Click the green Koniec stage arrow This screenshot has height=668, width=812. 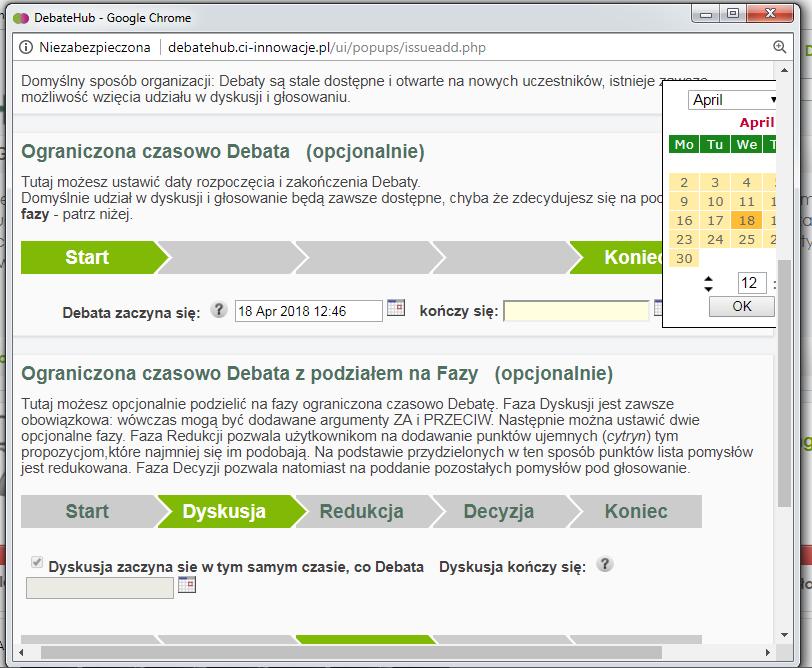(x=616, y=257)
